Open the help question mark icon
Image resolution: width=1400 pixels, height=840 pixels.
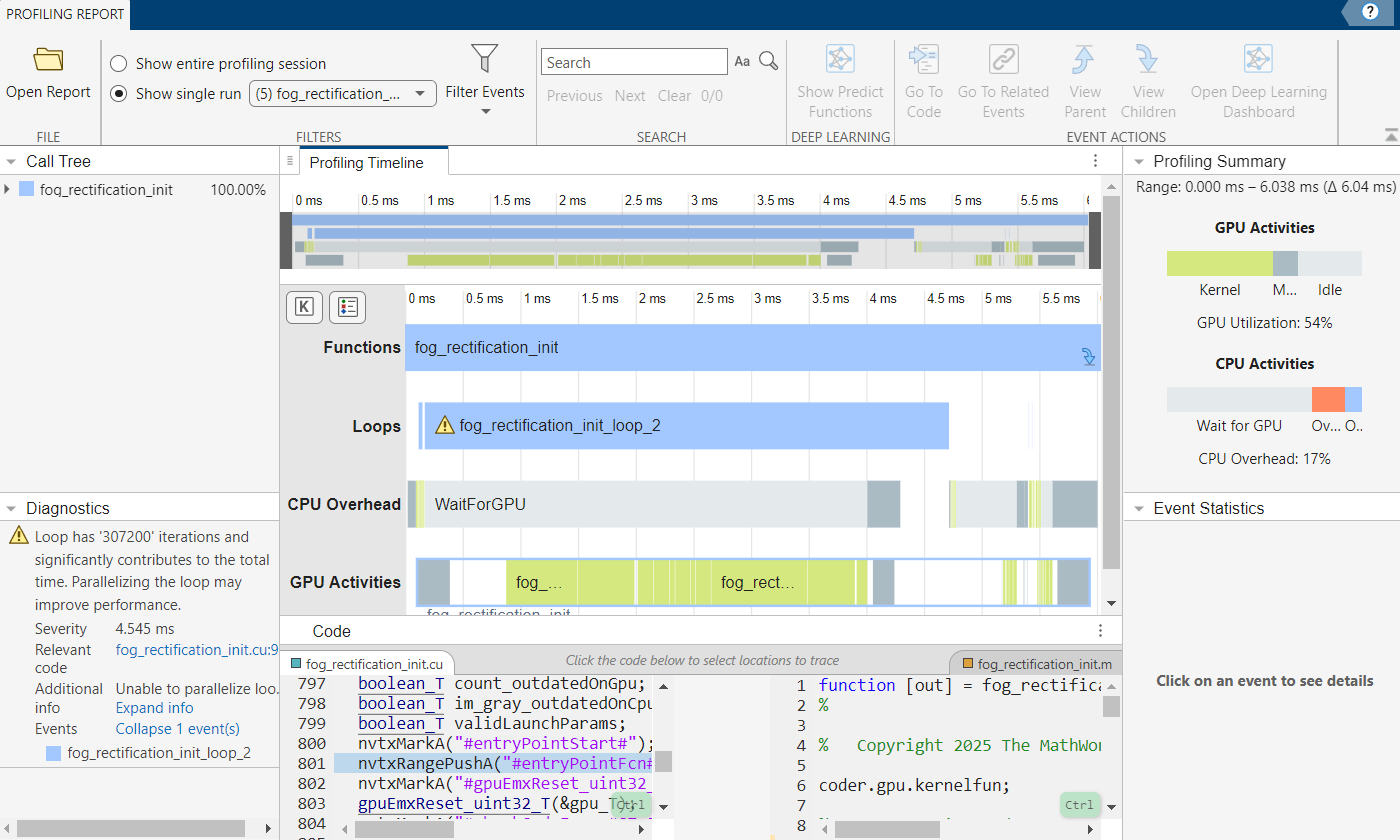click(1371, 13)
